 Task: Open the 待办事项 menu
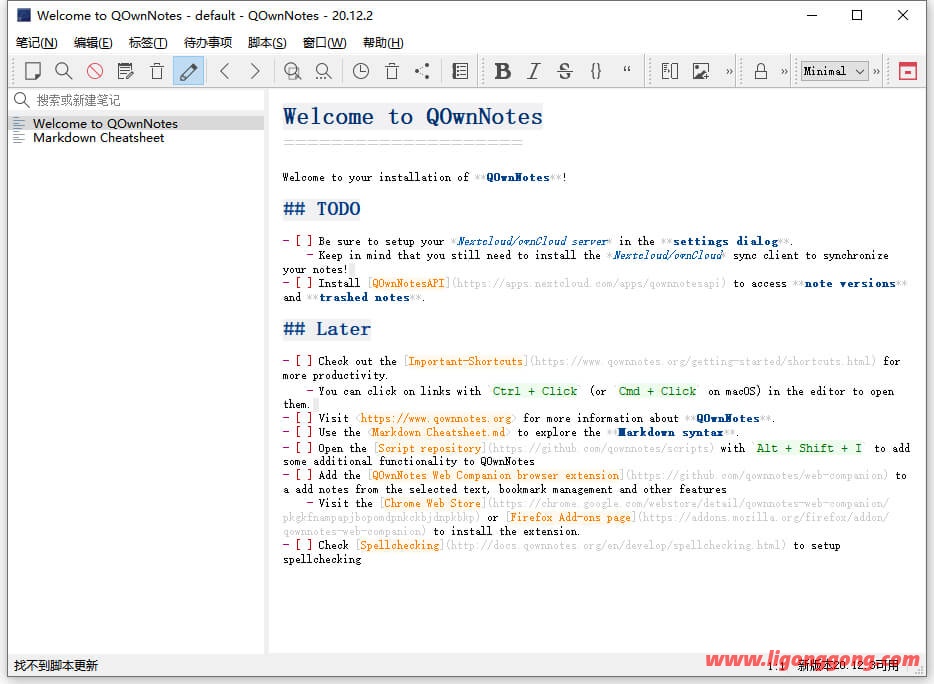click(208, 42)
